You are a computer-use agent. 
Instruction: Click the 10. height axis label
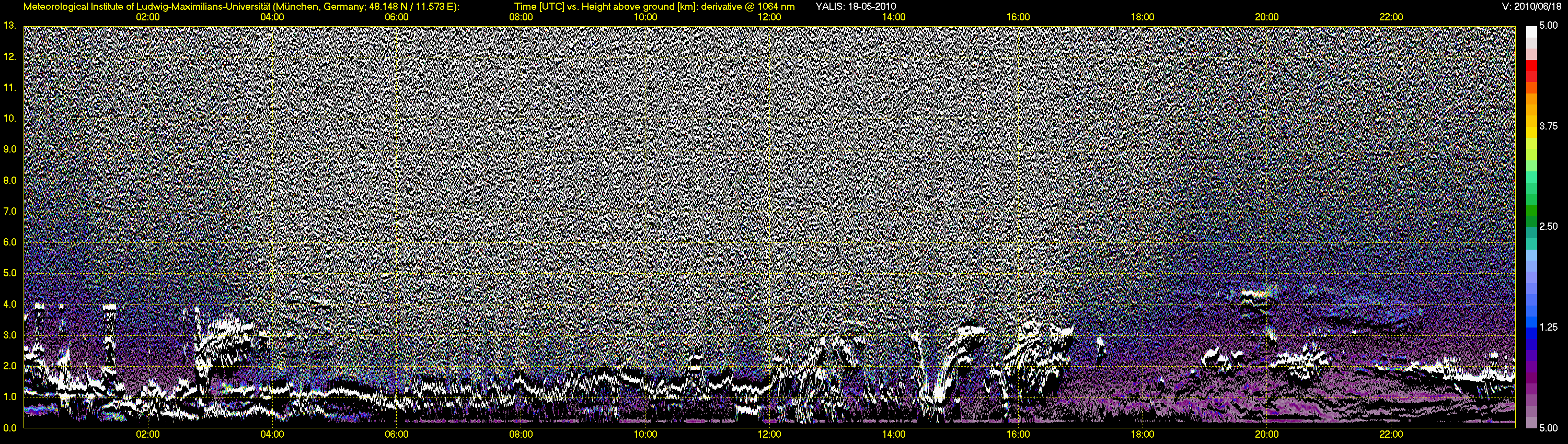(x=9, y=118)
